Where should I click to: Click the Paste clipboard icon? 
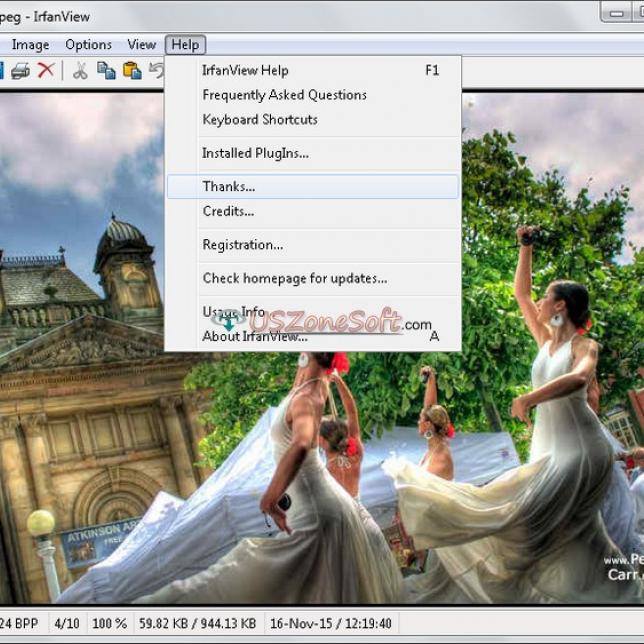point(132,70)
